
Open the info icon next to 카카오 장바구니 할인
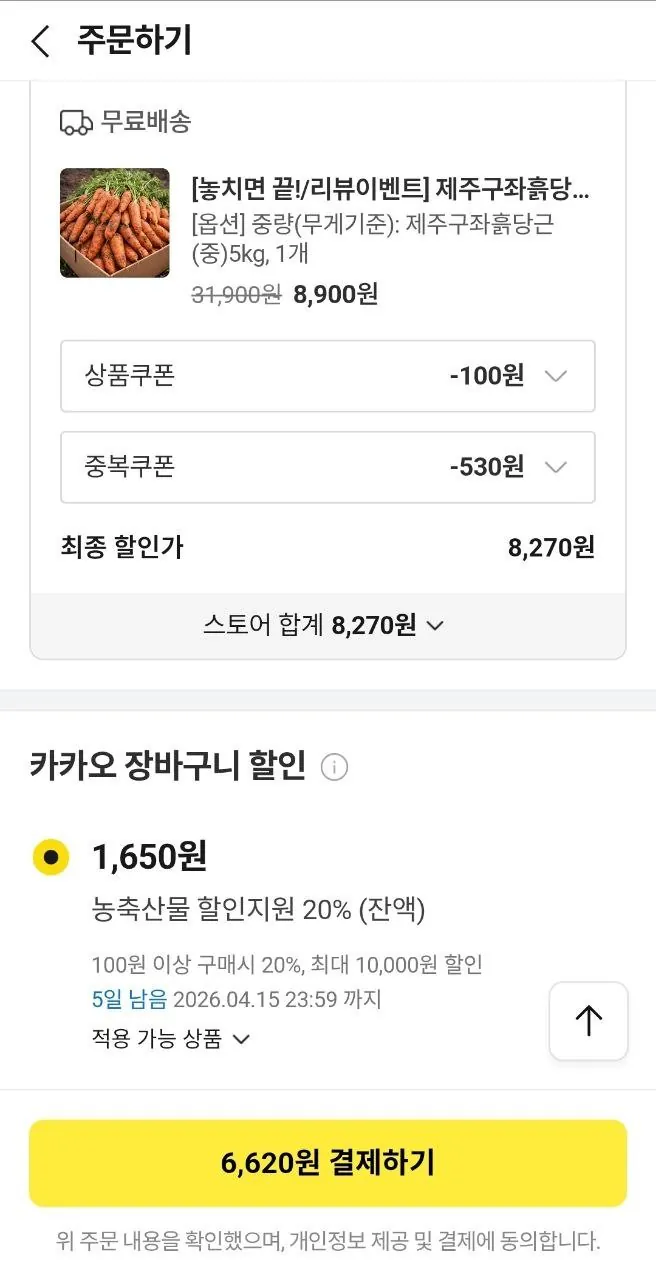pyautogui.click(x=336, y=767)
